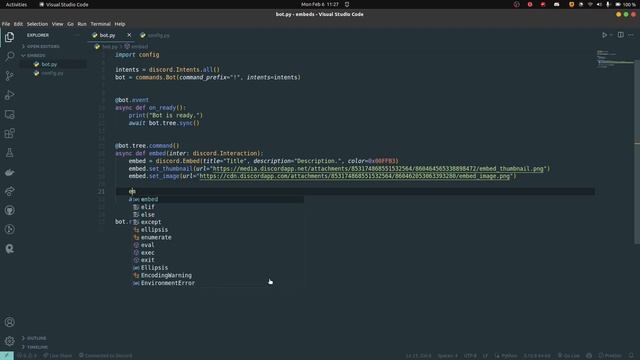Viewport: 640px width, 360px height.
Task: Open the Accounts icon in activity bar
Action: coord(9,322)
